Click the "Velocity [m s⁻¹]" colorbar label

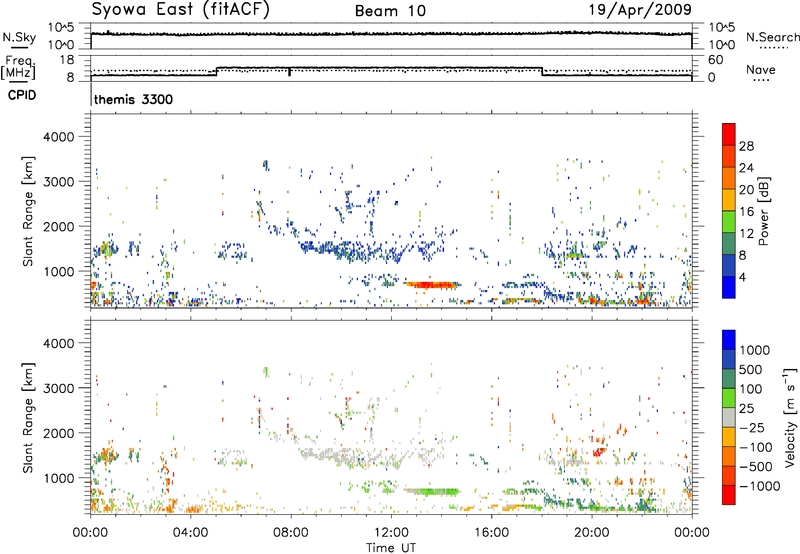[790, 417]
